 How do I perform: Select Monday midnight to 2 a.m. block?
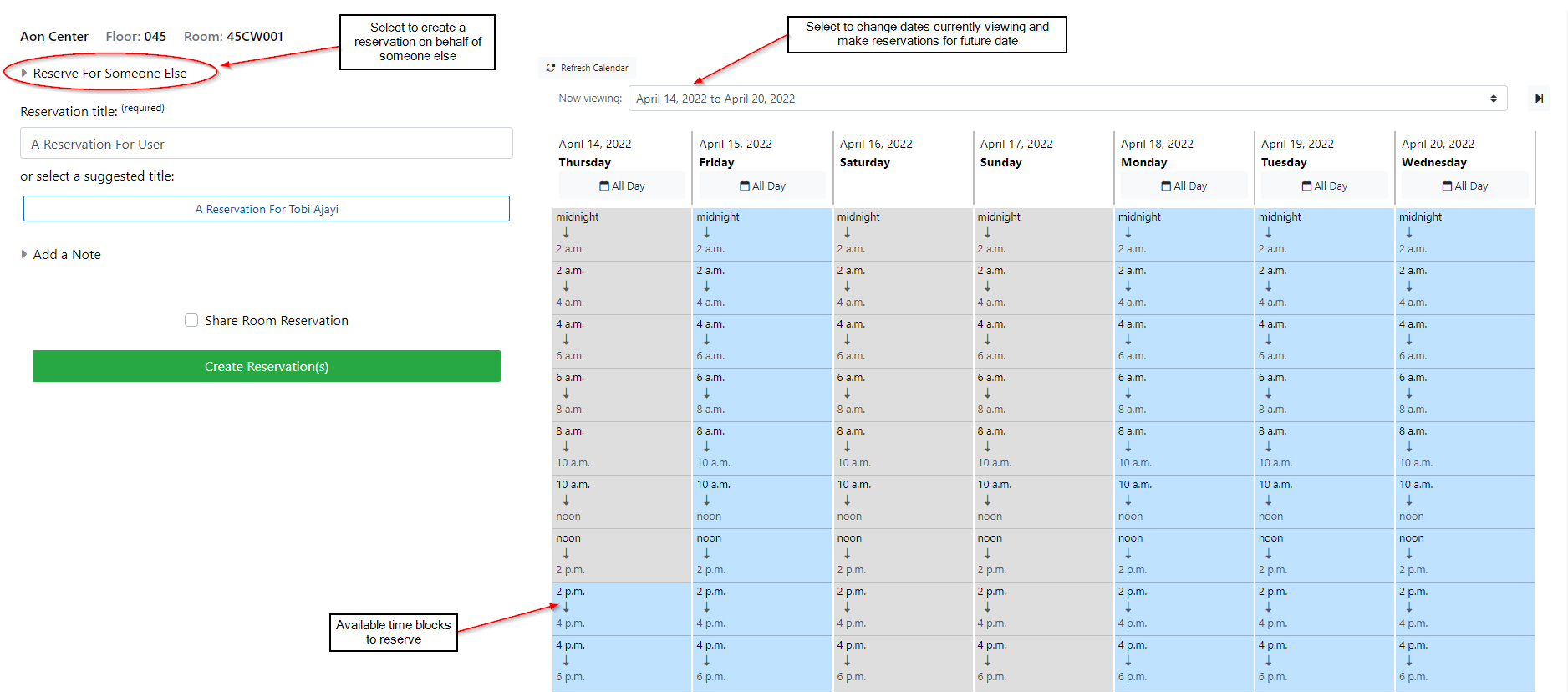coord(1184,234)
